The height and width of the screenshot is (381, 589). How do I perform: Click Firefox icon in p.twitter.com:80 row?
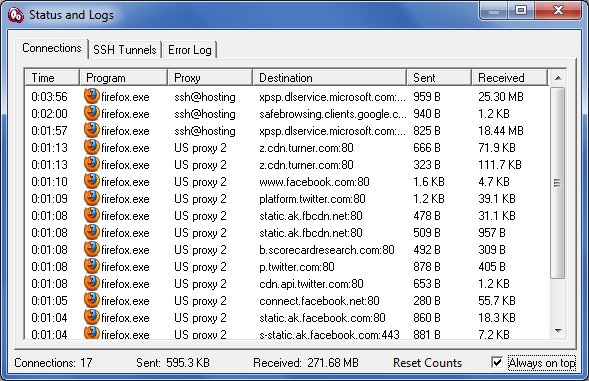pos(92,266)
